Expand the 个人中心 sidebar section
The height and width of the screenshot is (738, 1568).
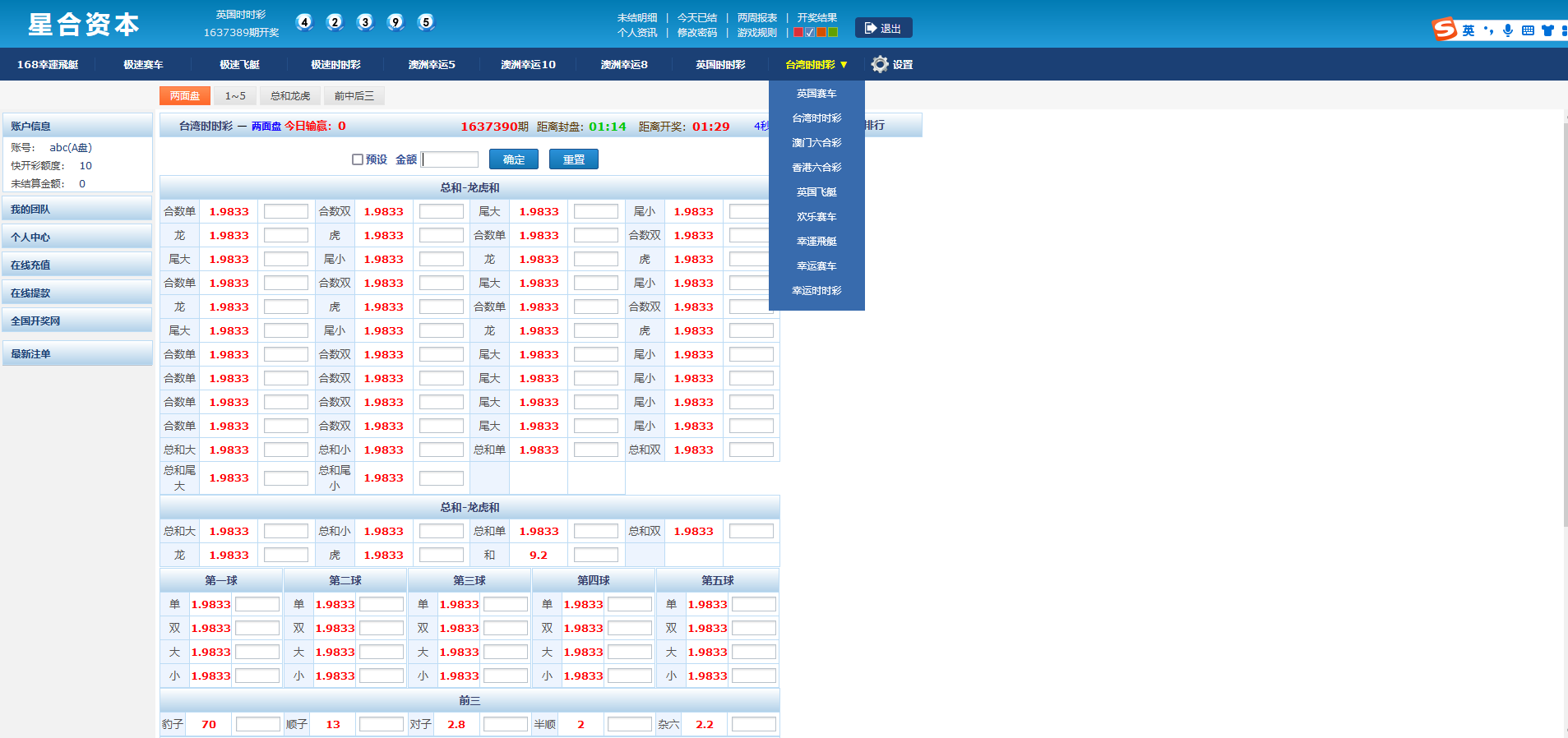77,238
